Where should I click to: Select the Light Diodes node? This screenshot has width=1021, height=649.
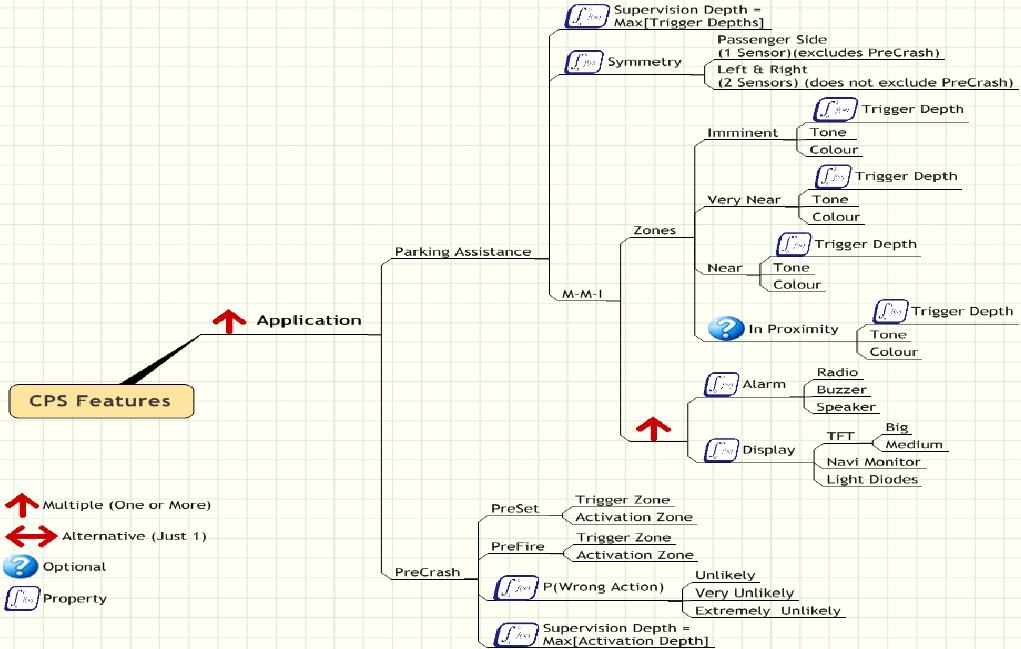click(x=873, y=479)
